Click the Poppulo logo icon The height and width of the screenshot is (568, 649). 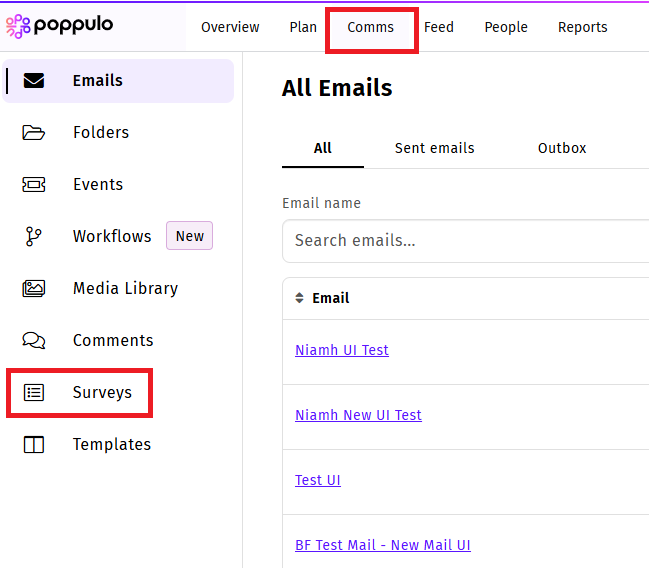point(18,27)
